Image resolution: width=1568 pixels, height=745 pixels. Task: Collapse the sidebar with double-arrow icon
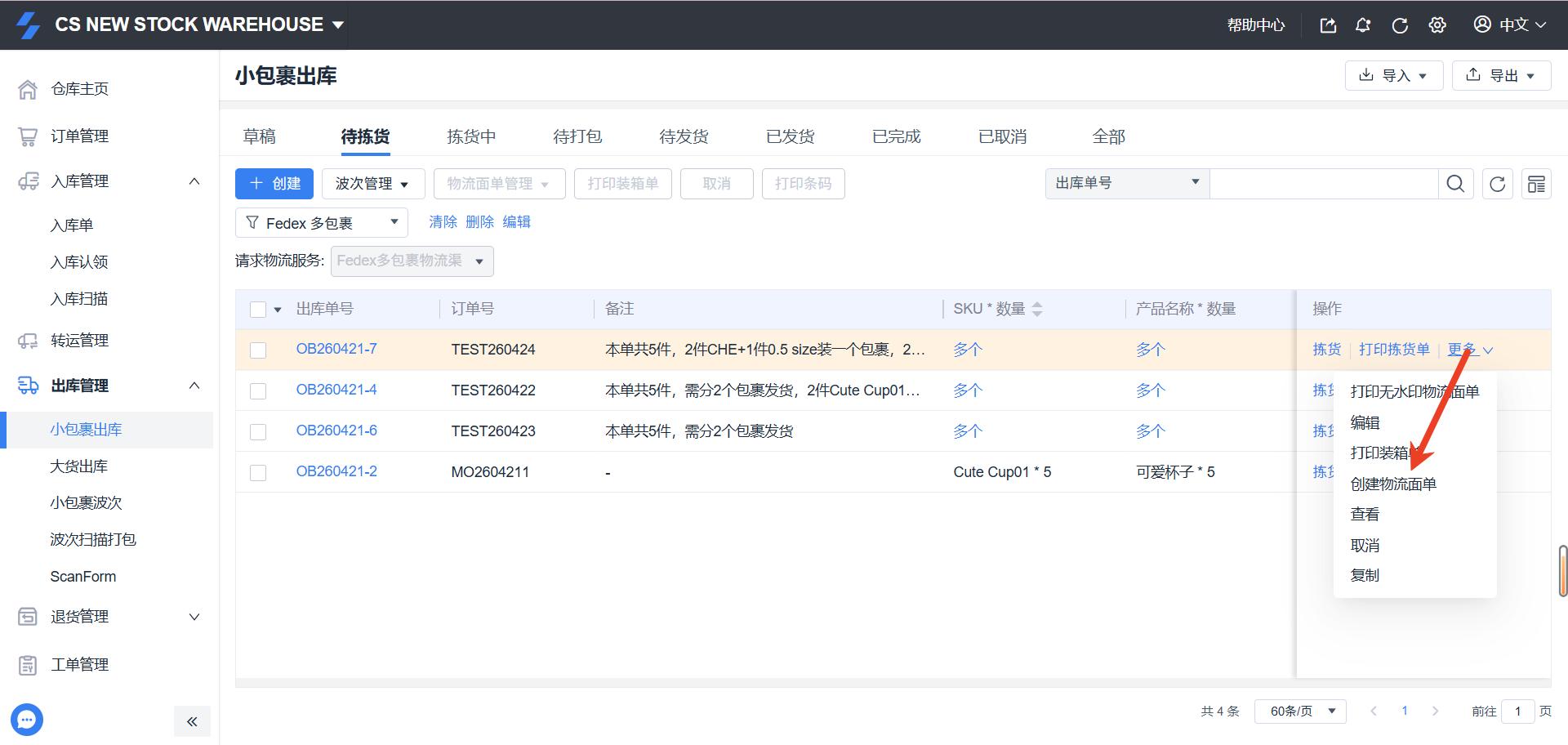[x=192, y=721]
